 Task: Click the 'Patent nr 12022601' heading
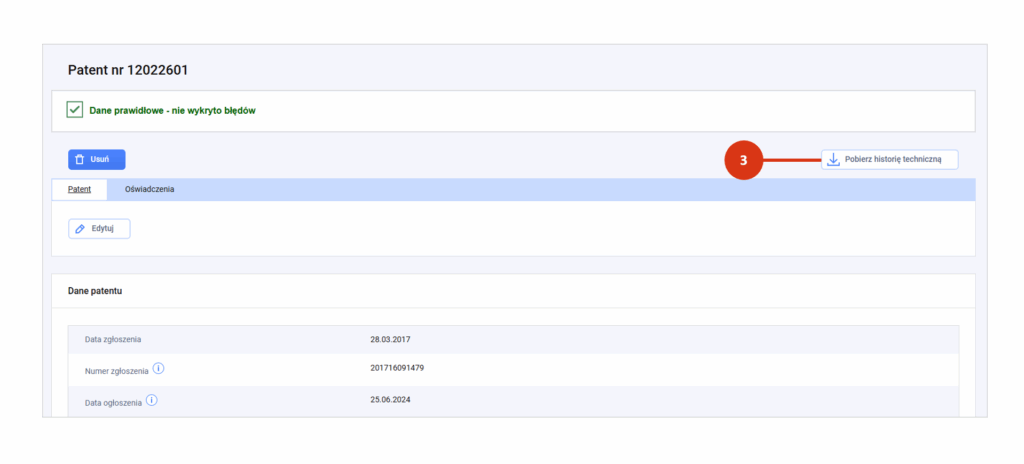point(128,70)
